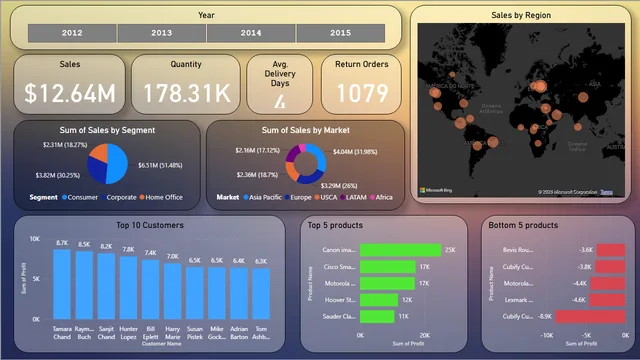Click the Bottom 5 products title

(523, 225)
